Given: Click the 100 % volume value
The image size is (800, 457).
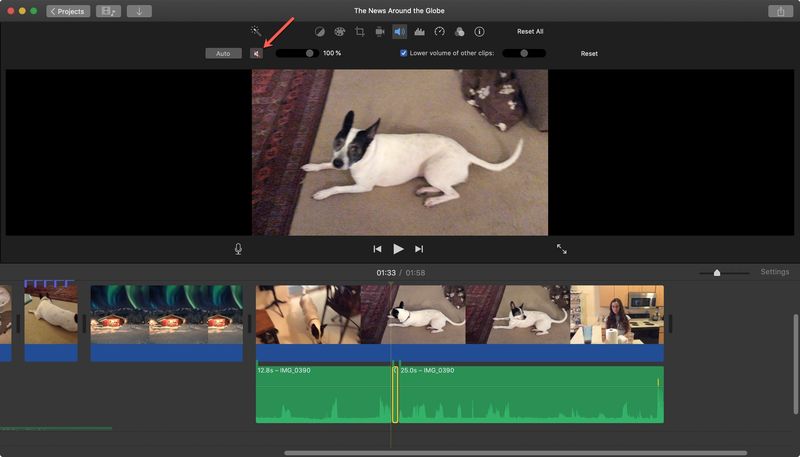Looking at the screenshot, I should click(x=332, y=53).
